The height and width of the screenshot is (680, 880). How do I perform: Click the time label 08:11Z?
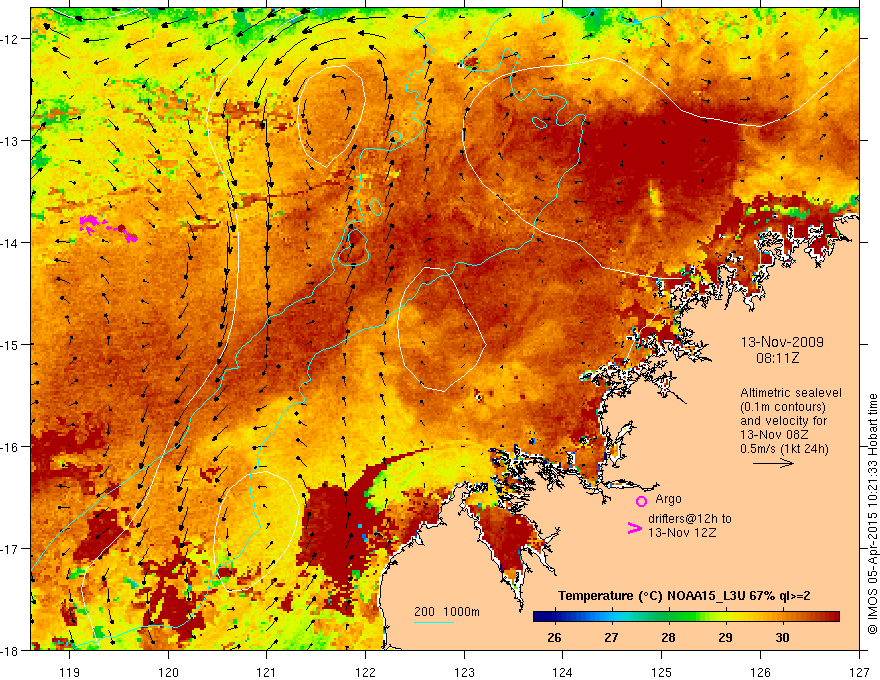pyautogui.click(x=777, y=358)
